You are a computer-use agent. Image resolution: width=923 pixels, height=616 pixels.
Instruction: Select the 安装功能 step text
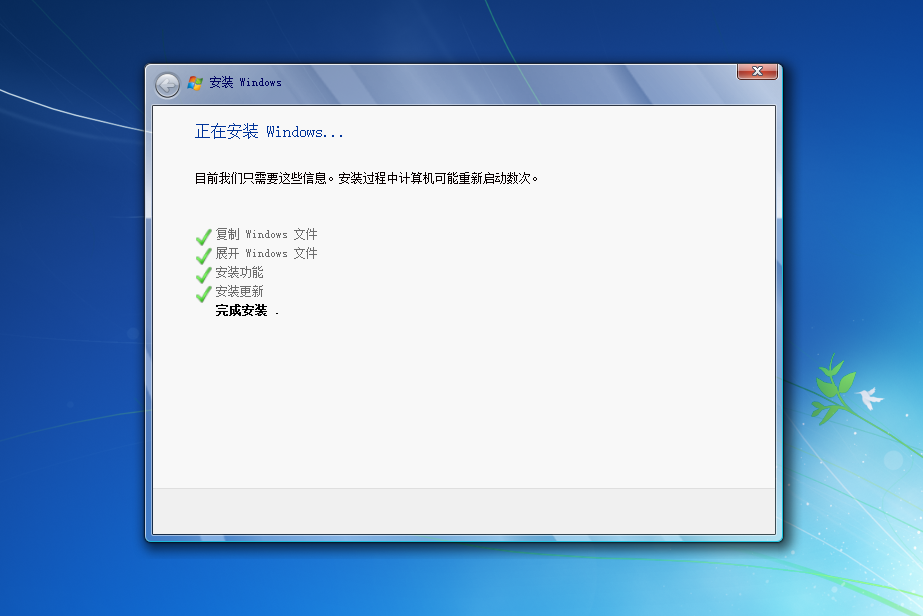click(x=239, y=272)
